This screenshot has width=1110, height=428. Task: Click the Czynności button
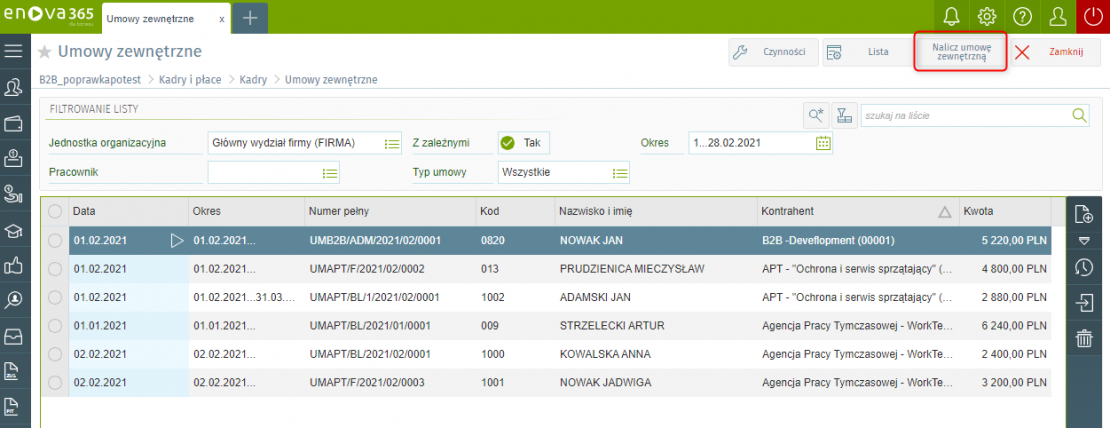pos(773,52)
